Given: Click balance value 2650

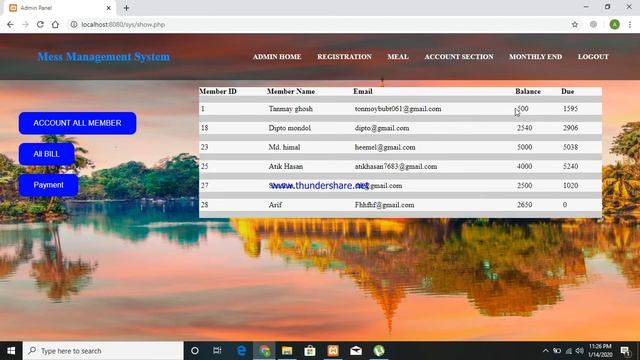Looking at the screenshot, I should [524, 205].
